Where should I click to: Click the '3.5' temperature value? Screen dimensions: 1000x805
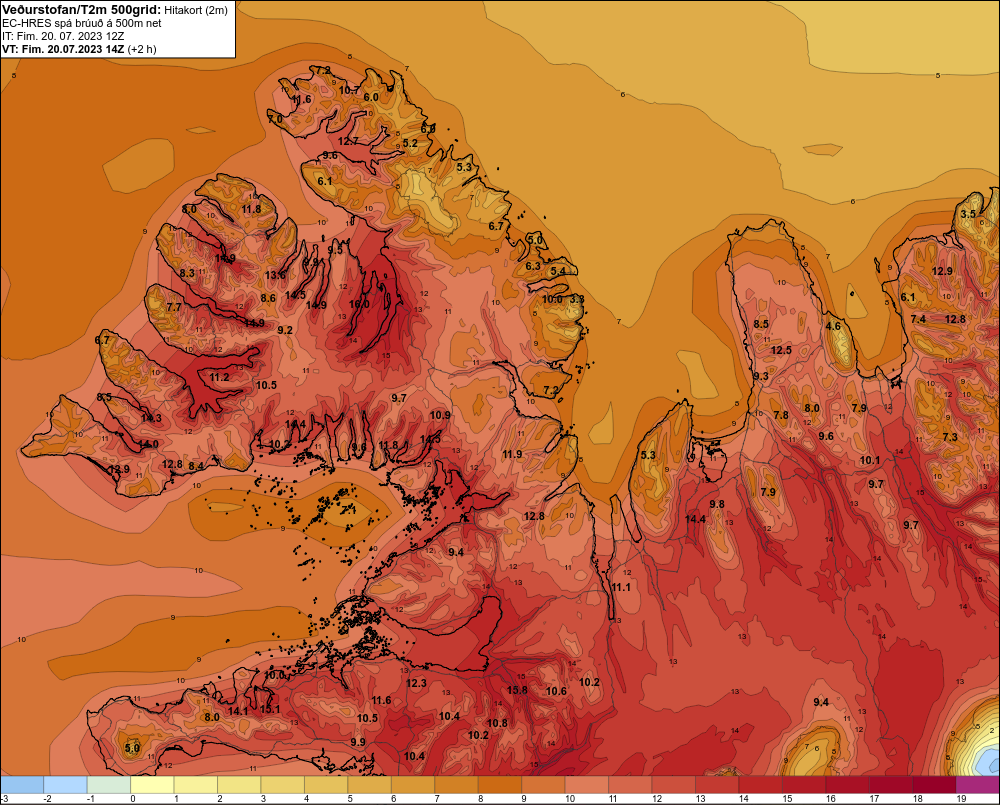click(x=968, y=214)
